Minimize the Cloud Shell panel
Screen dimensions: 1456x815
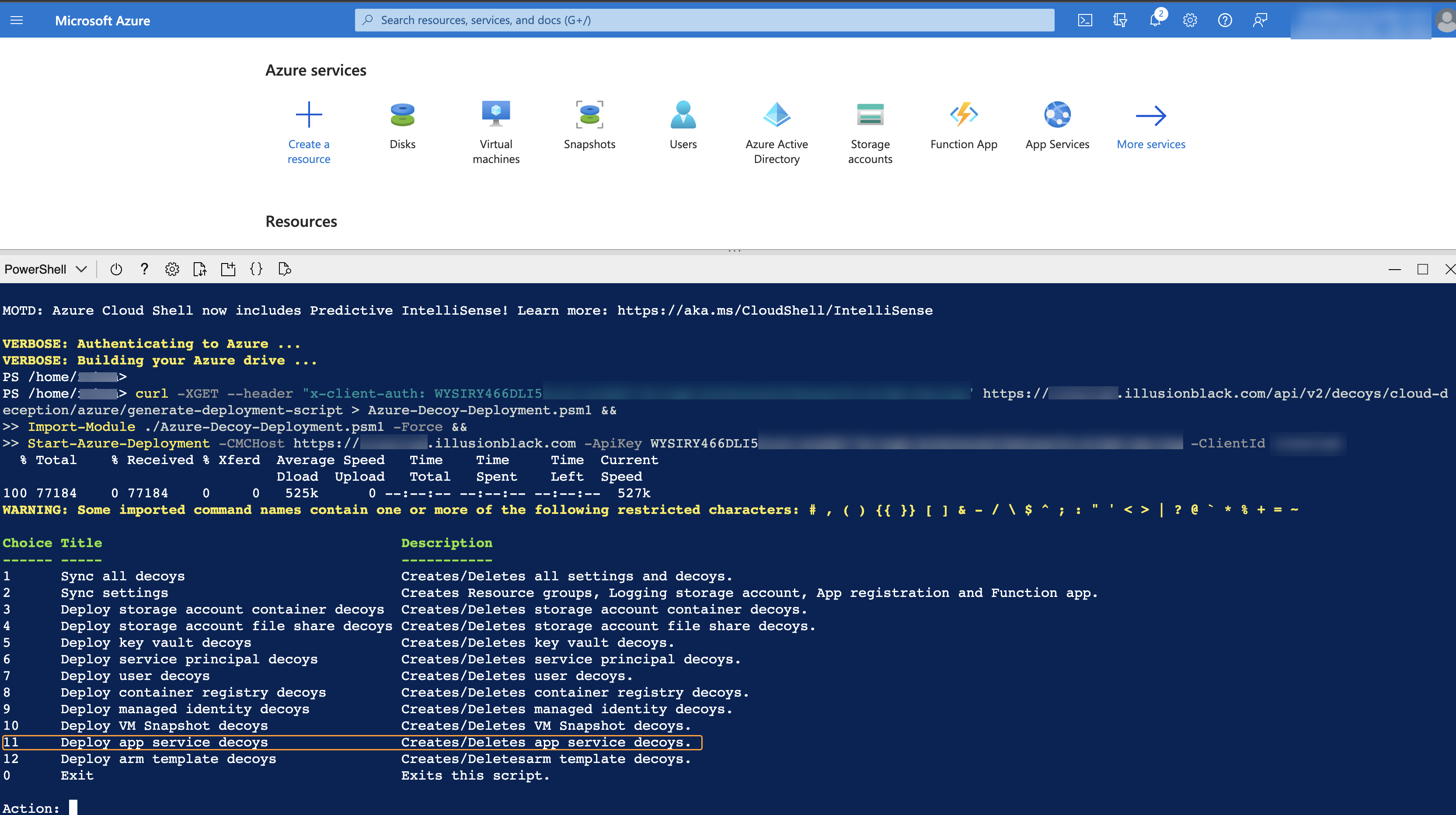pos(1396,269)
